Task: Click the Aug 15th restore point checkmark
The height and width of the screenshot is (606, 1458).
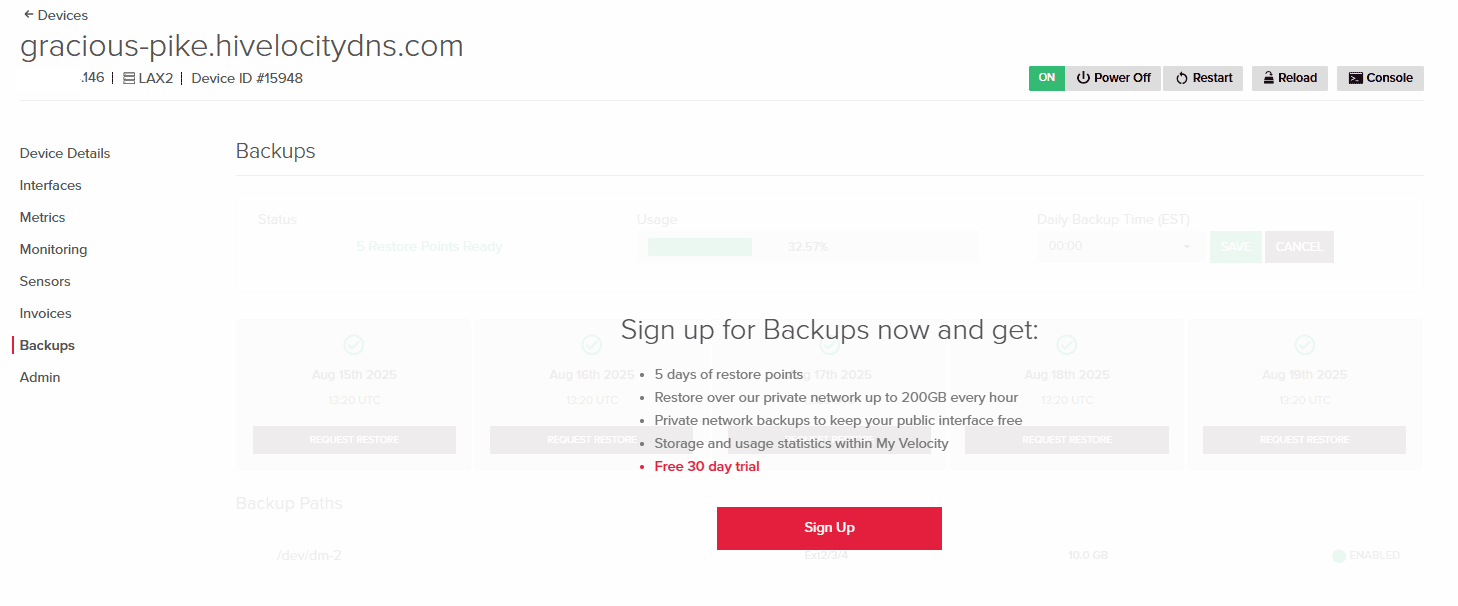Action: (x=354, y=344)
